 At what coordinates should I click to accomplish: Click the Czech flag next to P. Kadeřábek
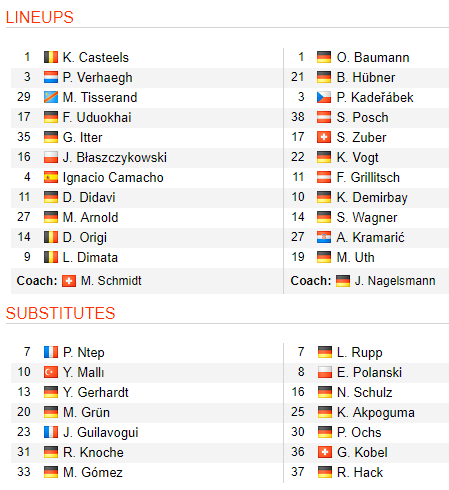pyautogui.click(x=324, y=97)
